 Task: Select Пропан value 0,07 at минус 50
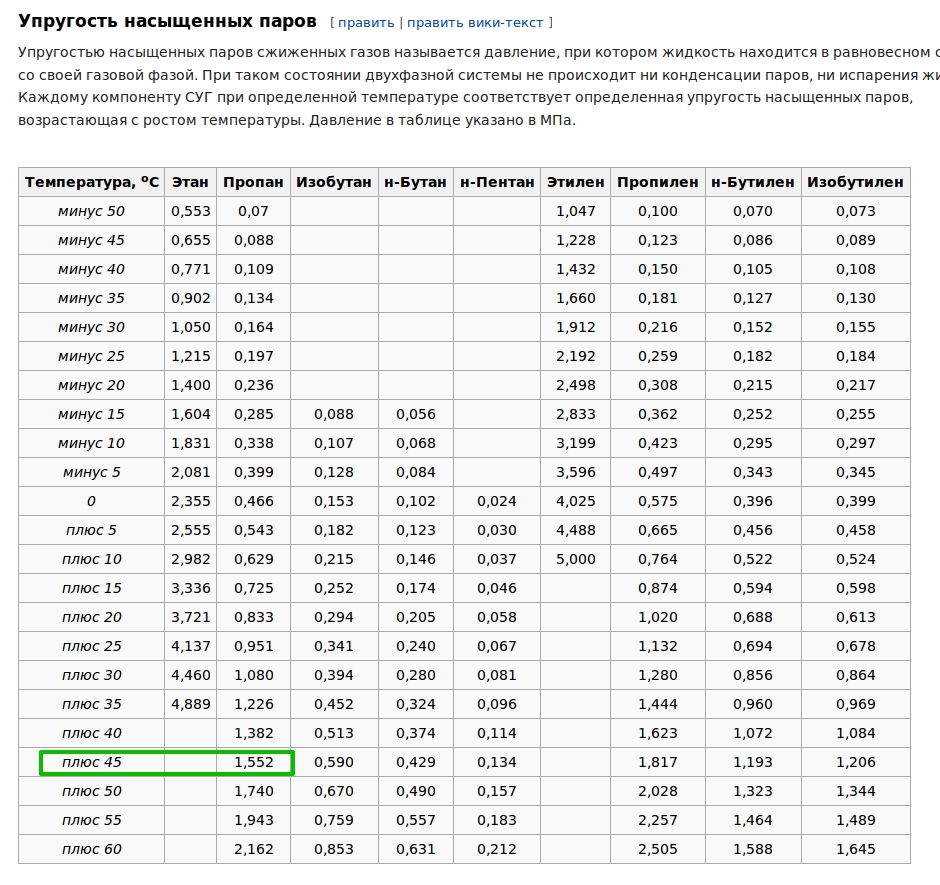253,212
